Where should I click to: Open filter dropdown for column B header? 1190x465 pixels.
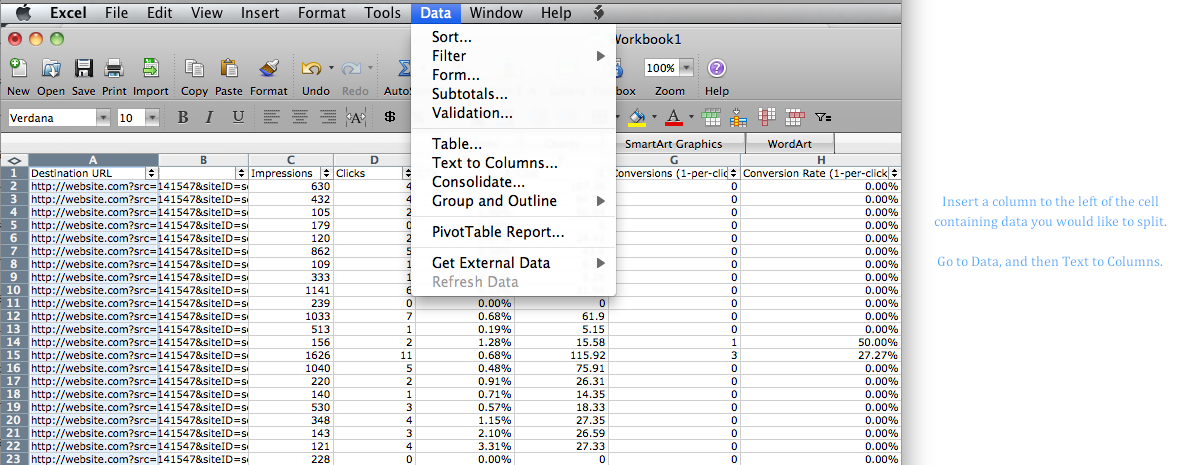(x=241, y=173)
